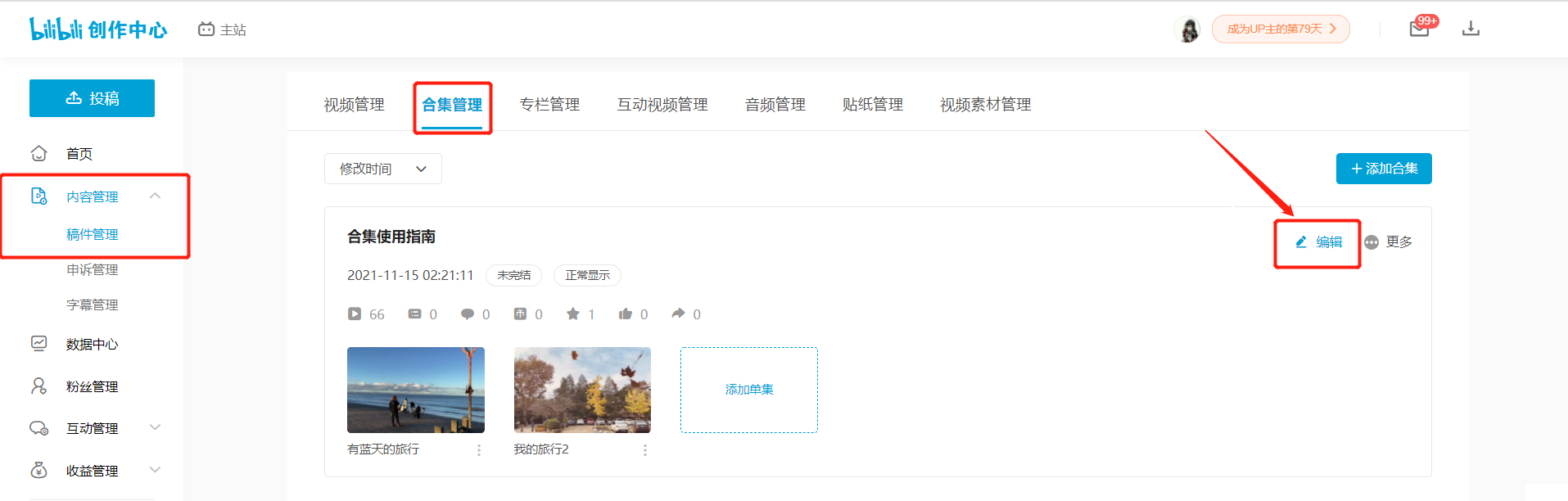Click the 内容管理 document icon
Image resolution: width=1568 pixels, height=501 pixels.
[x=38, y=196]
